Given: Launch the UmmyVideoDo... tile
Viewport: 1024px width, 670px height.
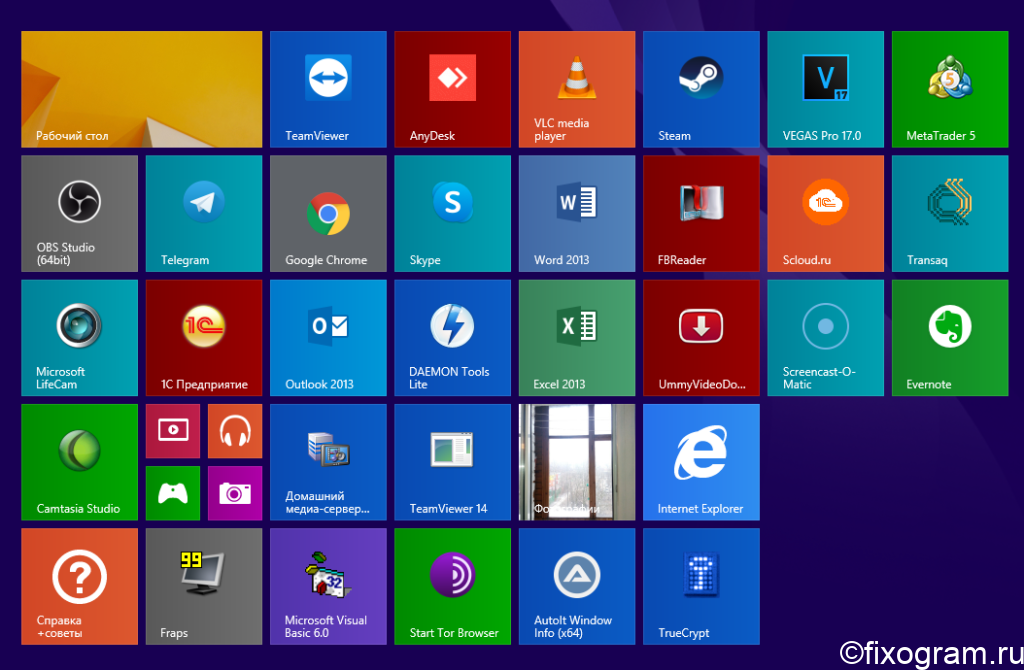Looking at the screenshot, I should point(701,338).
